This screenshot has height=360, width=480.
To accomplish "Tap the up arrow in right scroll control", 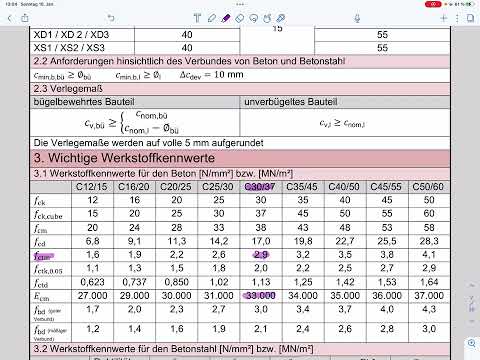I will (x=472, y=286).
